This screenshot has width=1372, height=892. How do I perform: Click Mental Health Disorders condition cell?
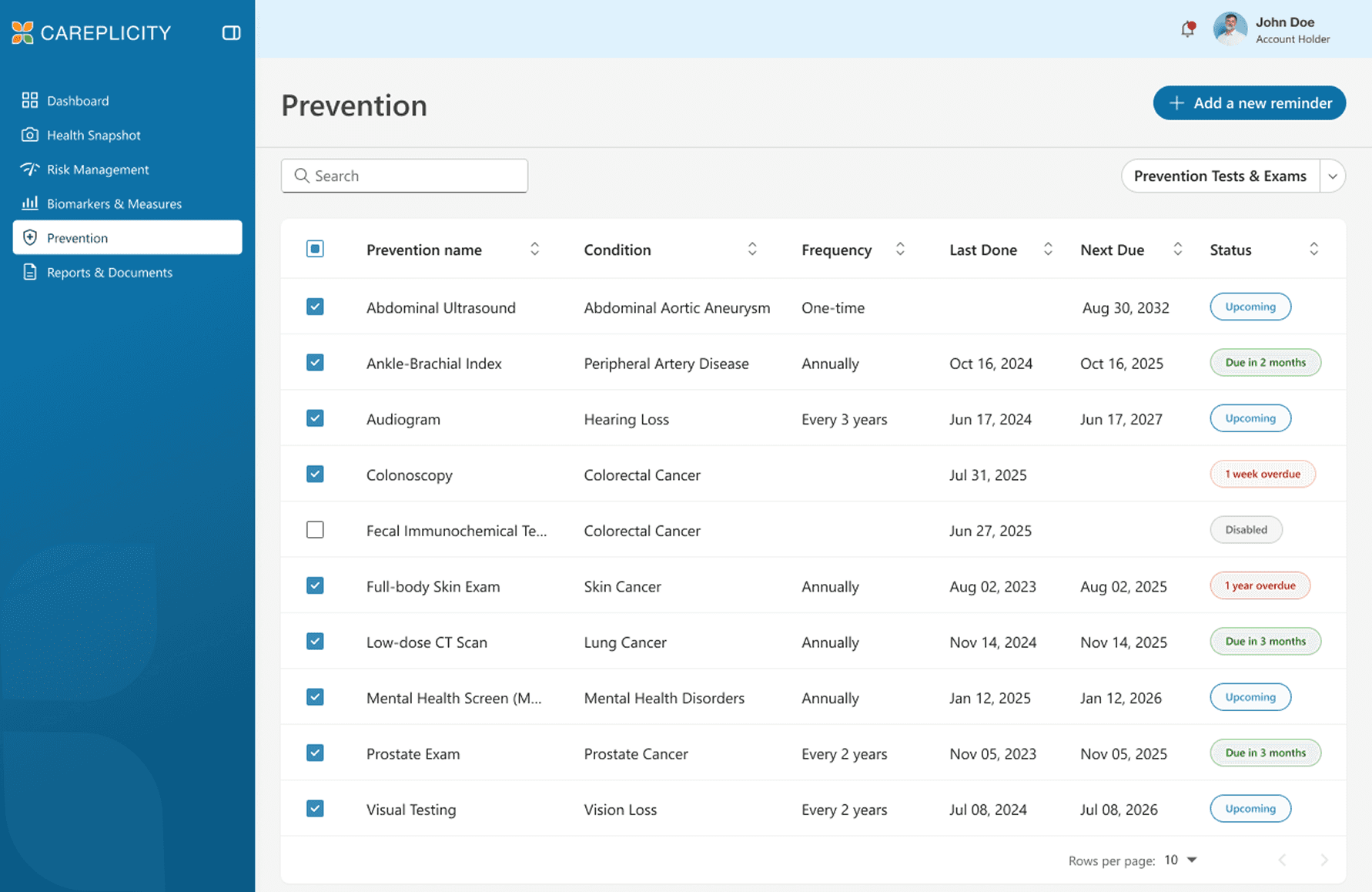tap(664, 698)
